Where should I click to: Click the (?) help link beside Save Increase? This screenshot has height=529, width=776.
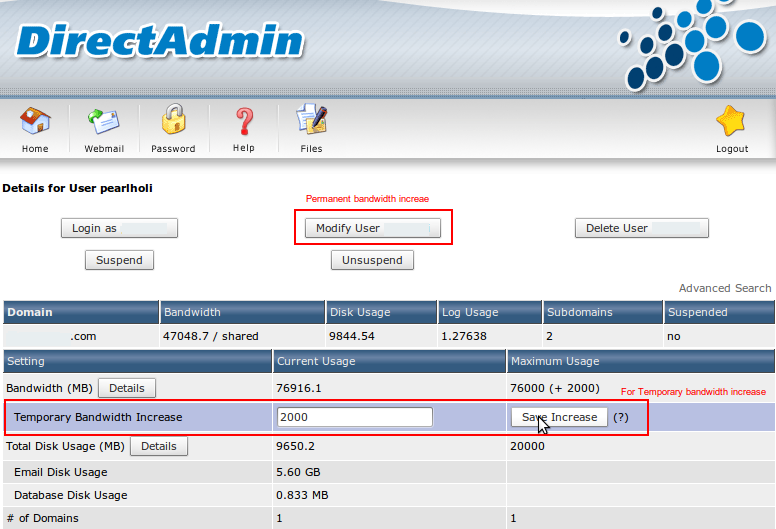click(x=621, y=417)
